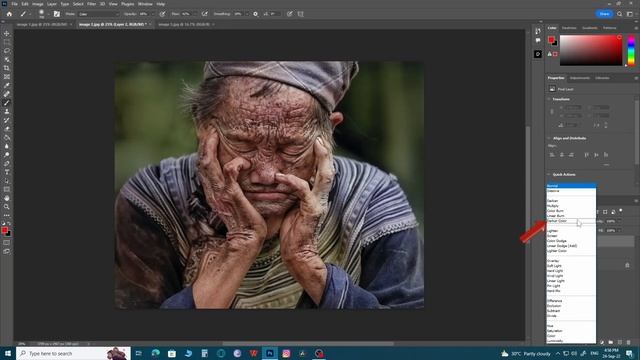Click foreground color swatch in toolbar
The image size is (640, 360).
tap(4, 230)
